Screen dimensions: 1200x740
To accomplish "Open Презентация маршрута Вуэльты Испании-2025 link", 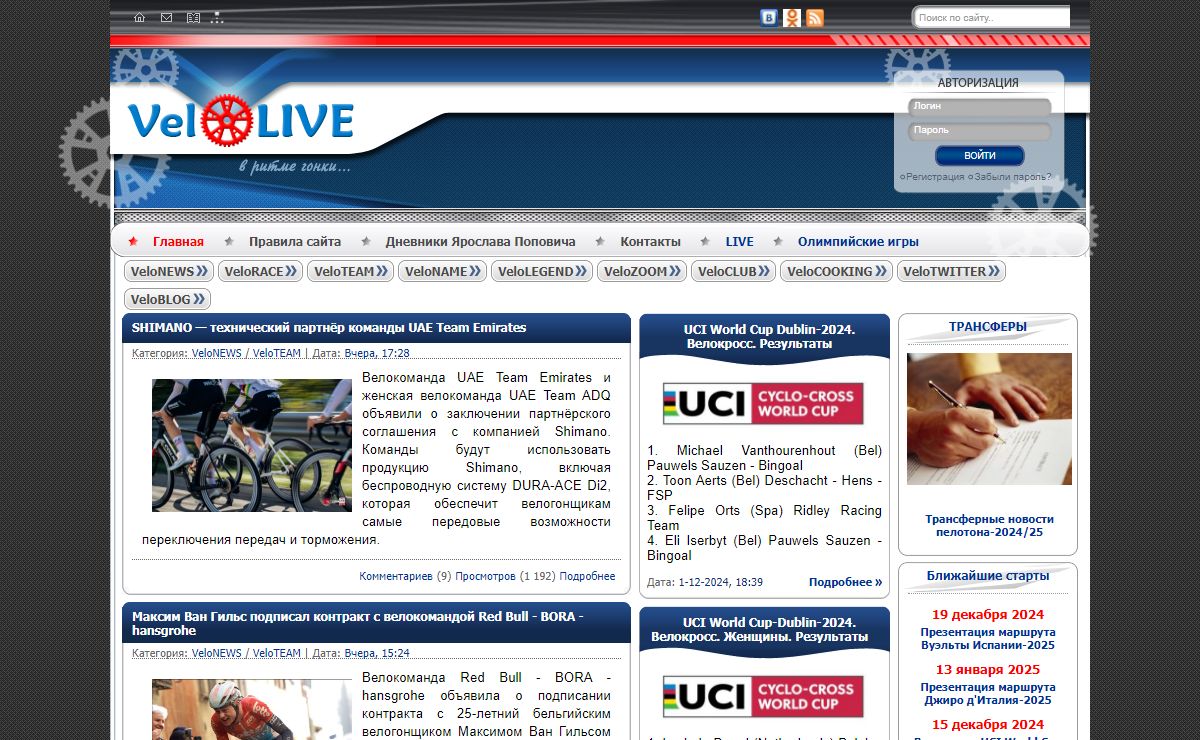I will (x=988, y=639).
